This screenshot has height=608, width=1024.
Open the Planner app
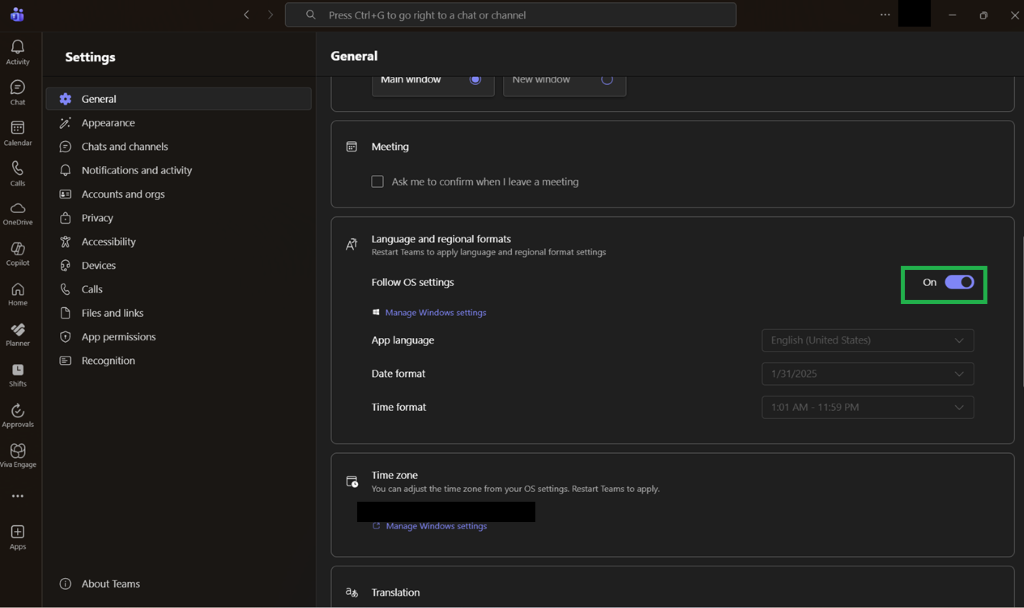coord(18,334)
